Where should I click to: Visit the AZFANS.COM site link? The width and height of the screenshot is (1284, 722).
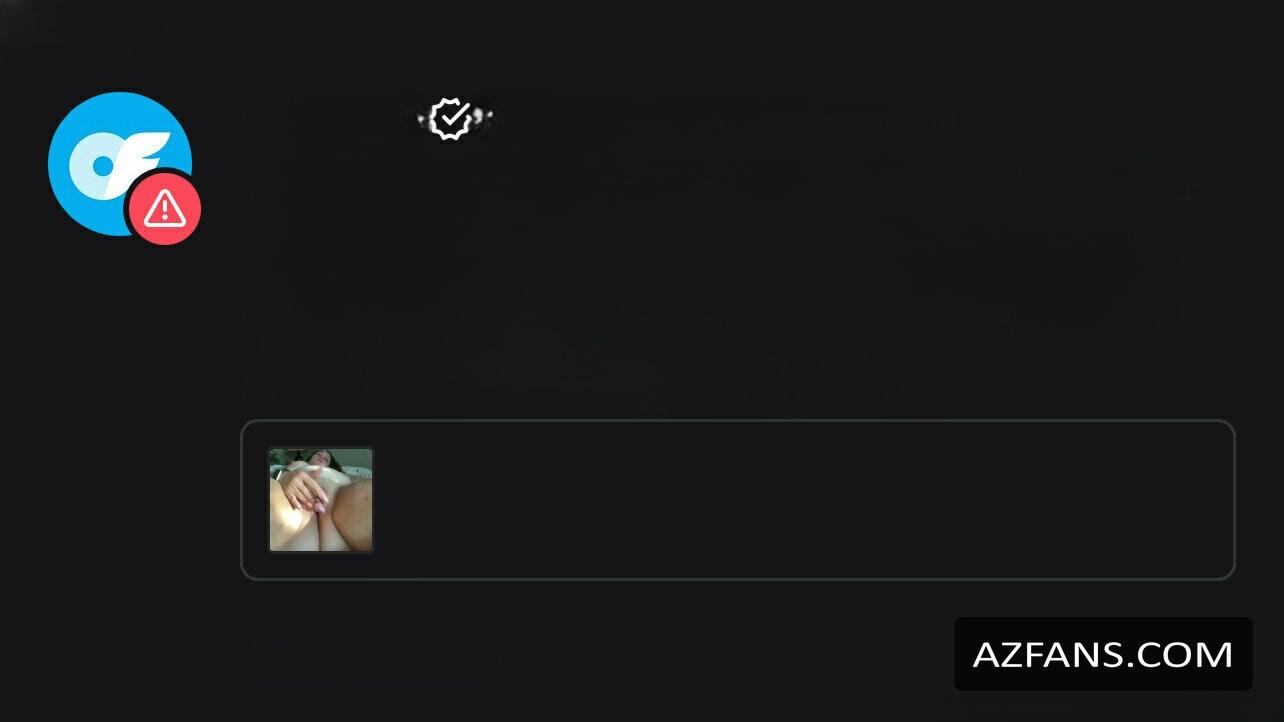1103,654
